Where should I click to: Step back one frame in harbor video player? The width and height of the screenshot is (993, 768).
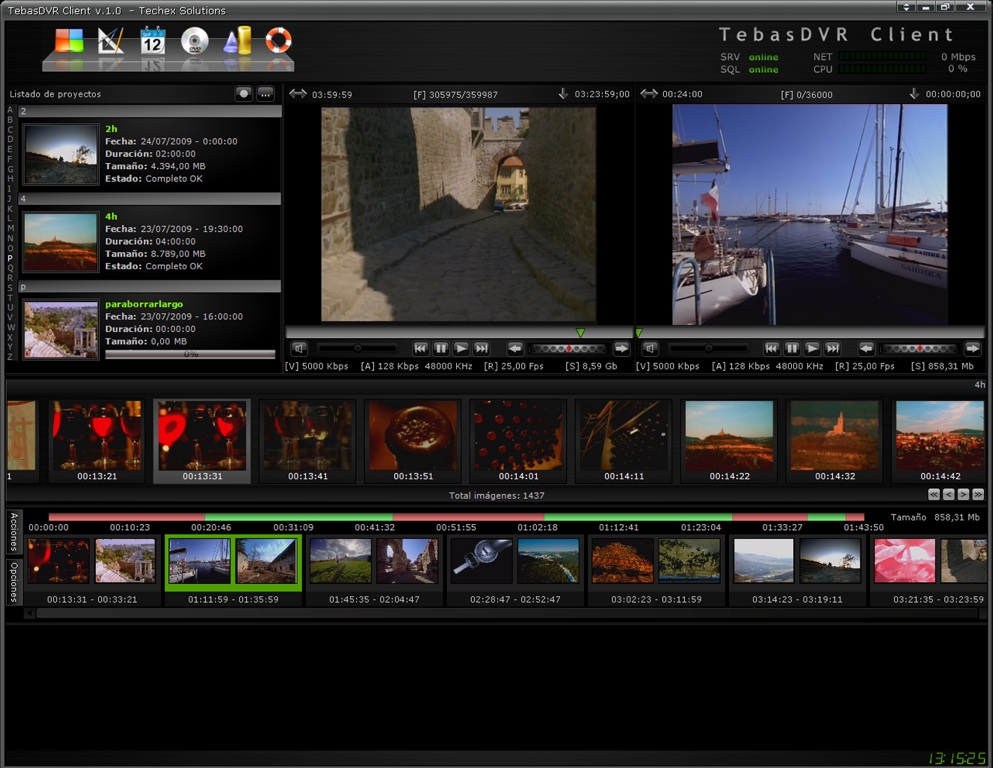866,348
